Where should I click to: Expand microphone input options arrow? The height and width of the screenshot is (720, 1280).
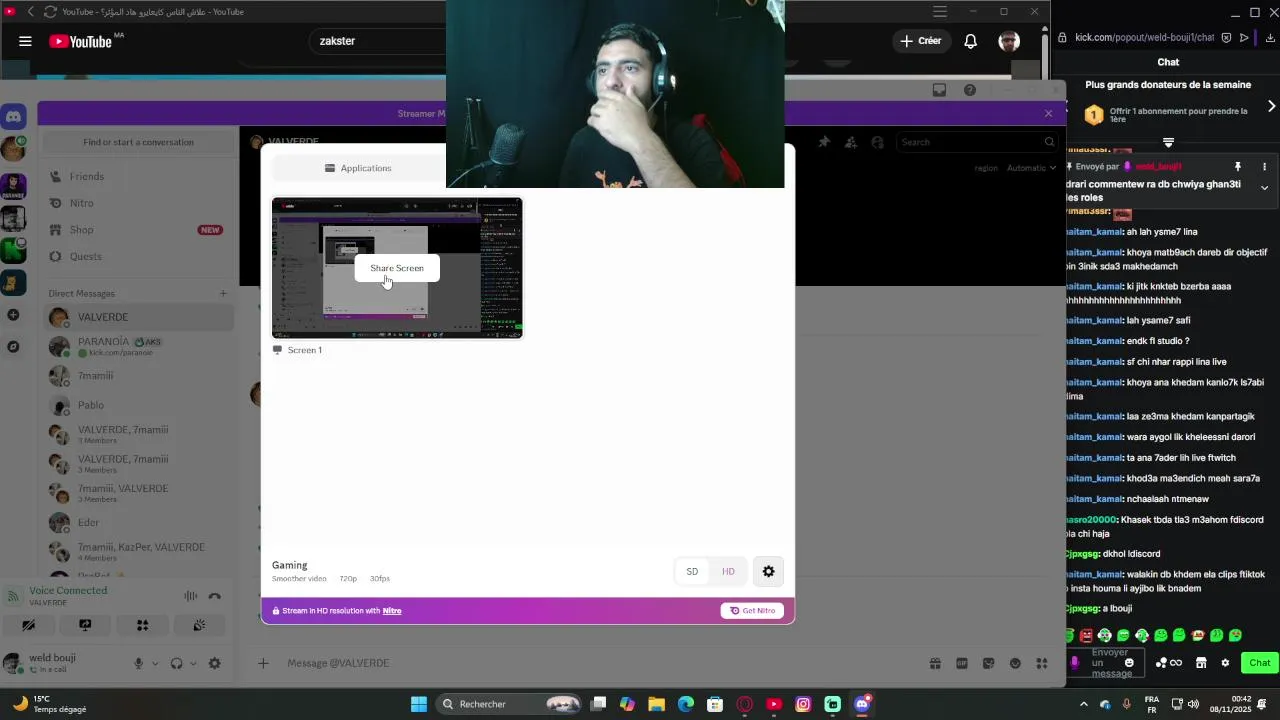[155, 663]
